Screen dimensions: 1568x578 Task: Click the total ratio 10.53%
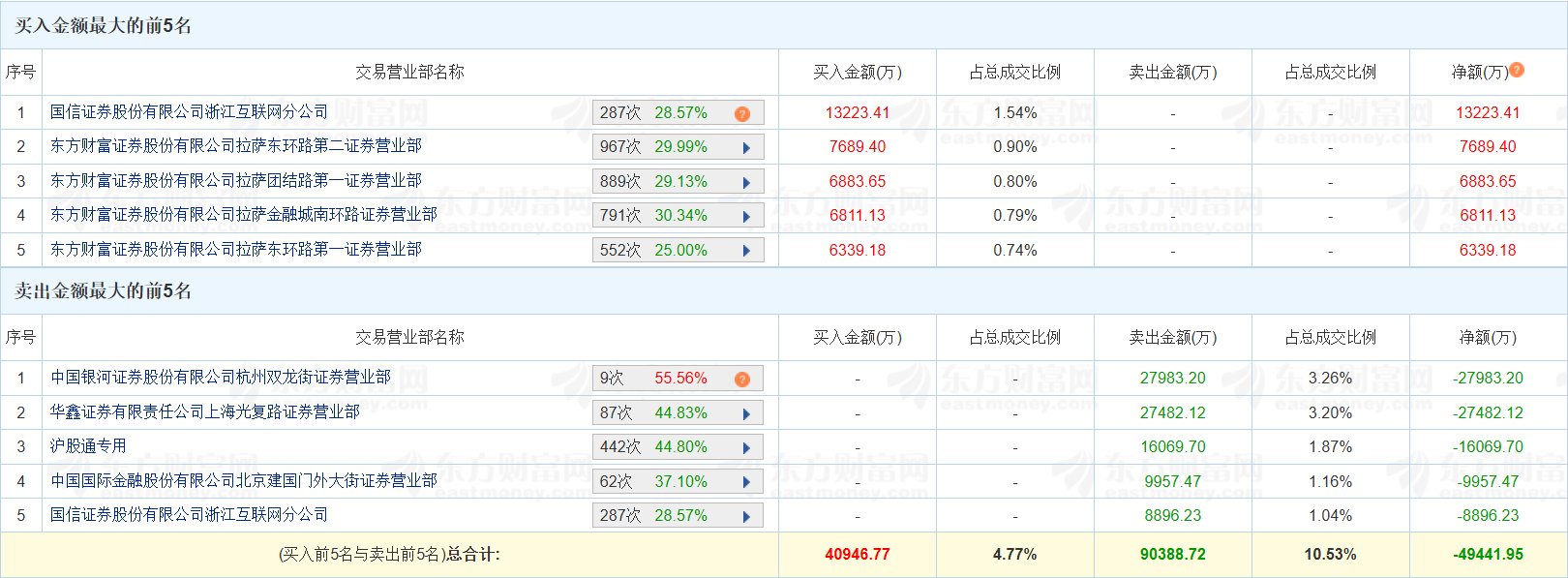click(1330, 555)
